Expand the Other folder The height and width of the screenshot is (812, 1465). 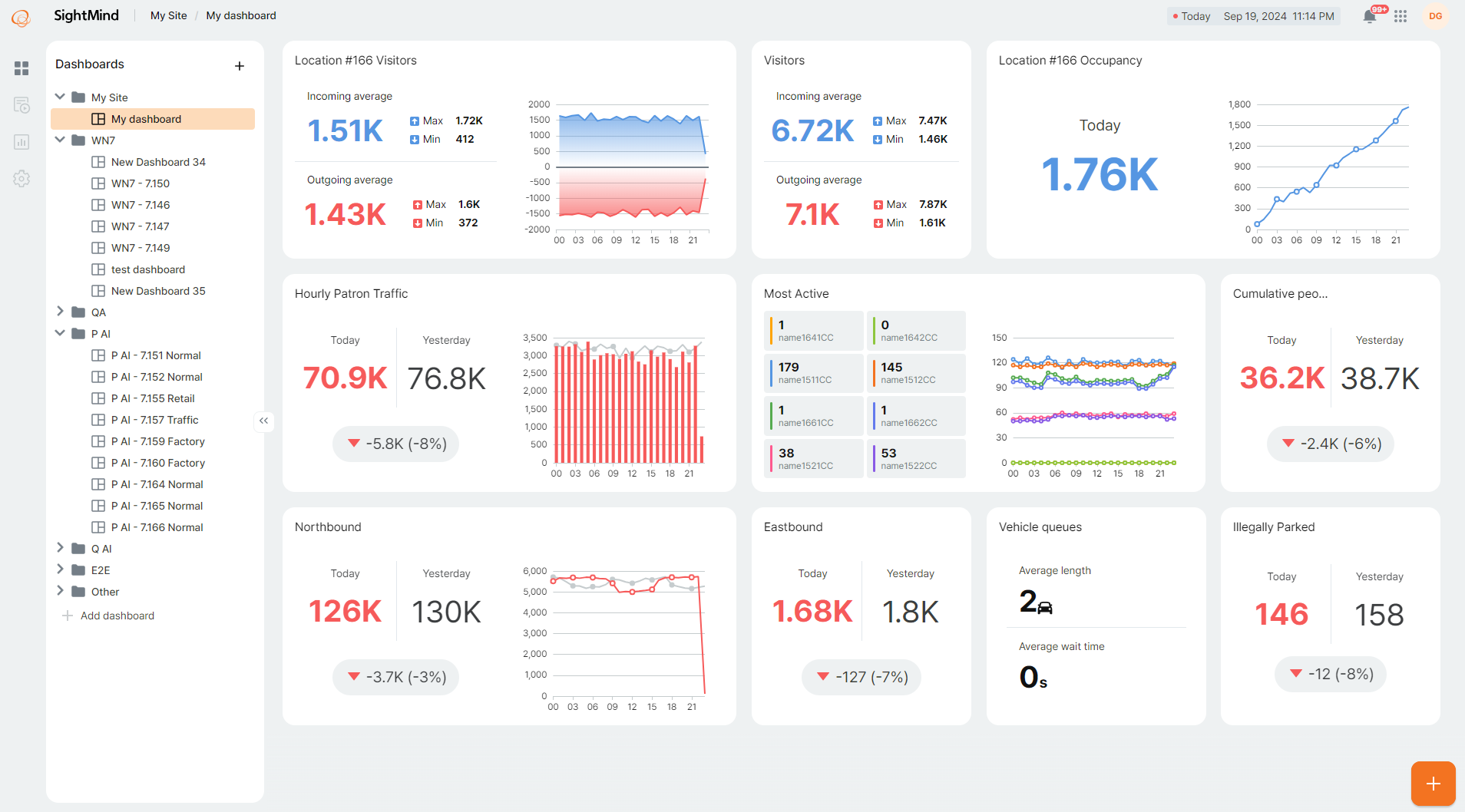tap(60, 591)
